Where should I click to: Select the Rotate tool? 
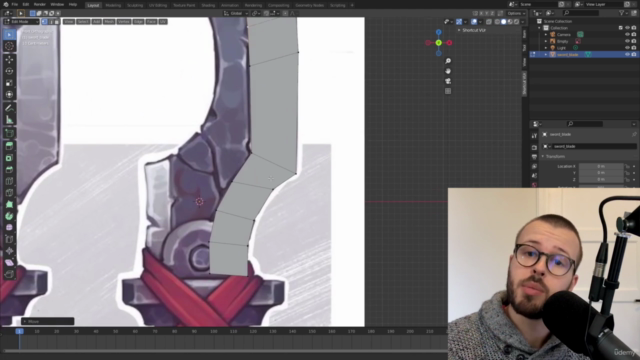coord(9,71)
